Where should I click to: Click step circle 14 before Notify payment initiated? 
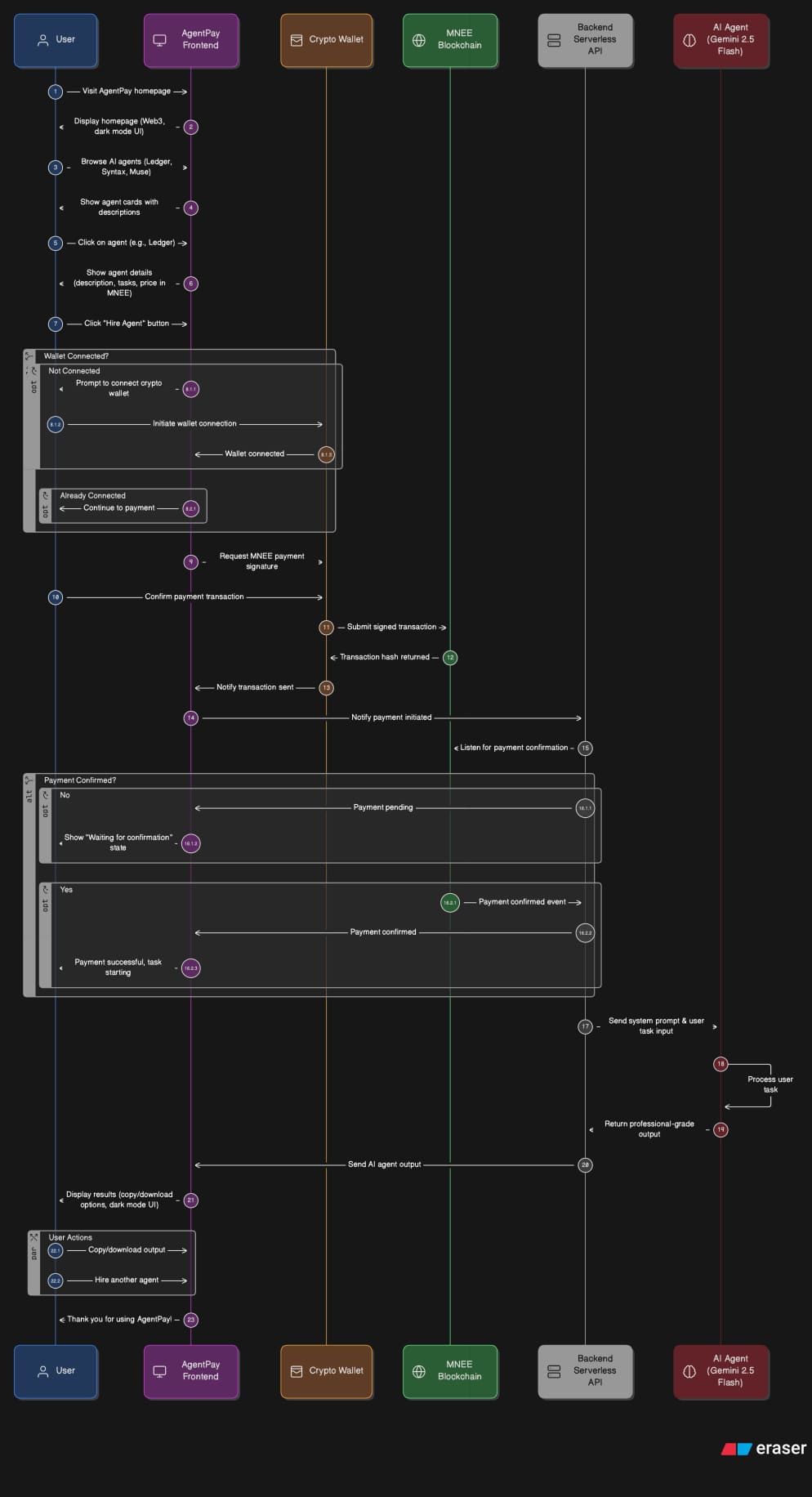191,718
